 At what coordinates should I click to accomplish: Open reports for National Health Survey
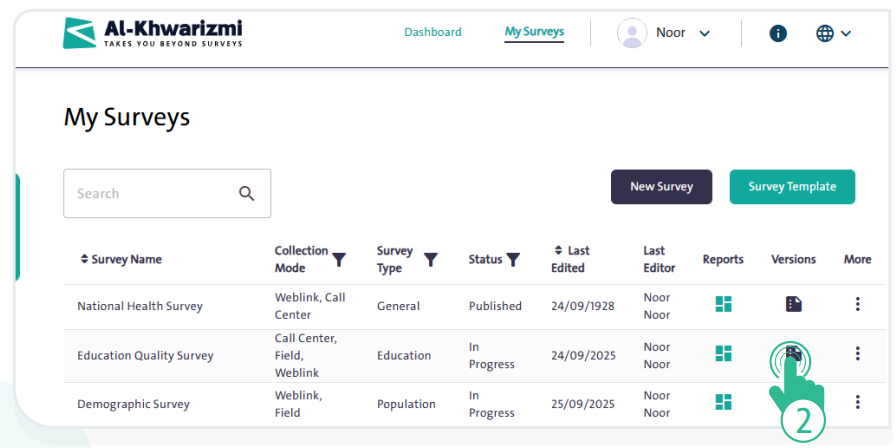[x=723, y=305]
